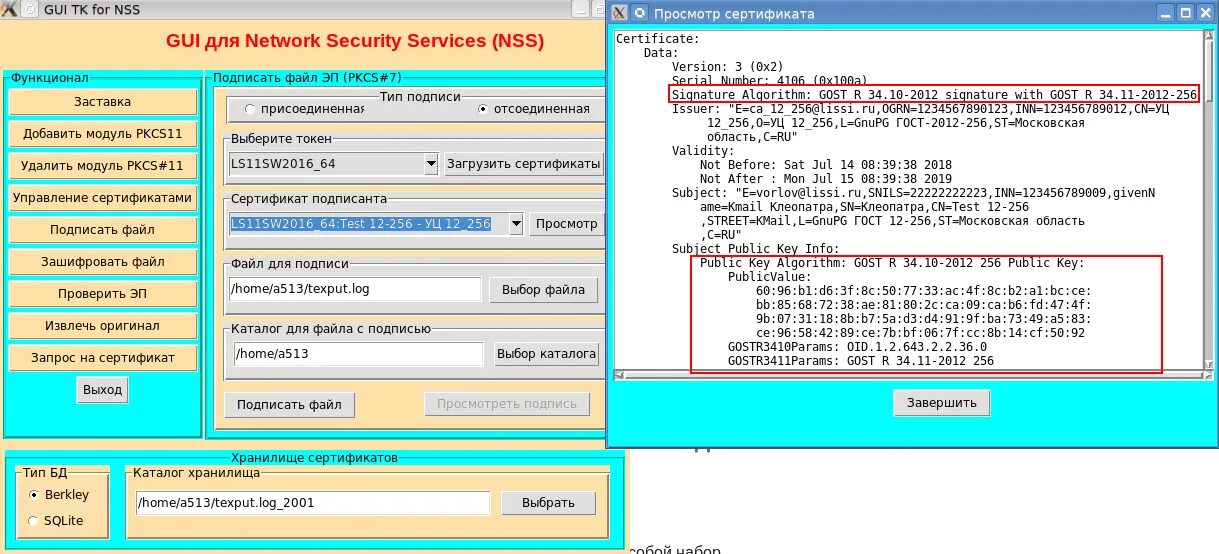The height and width of the screenshot is (554, 1219).
Task: Click the disabled Просмотреть подпись button
Action: click(506, 404)
